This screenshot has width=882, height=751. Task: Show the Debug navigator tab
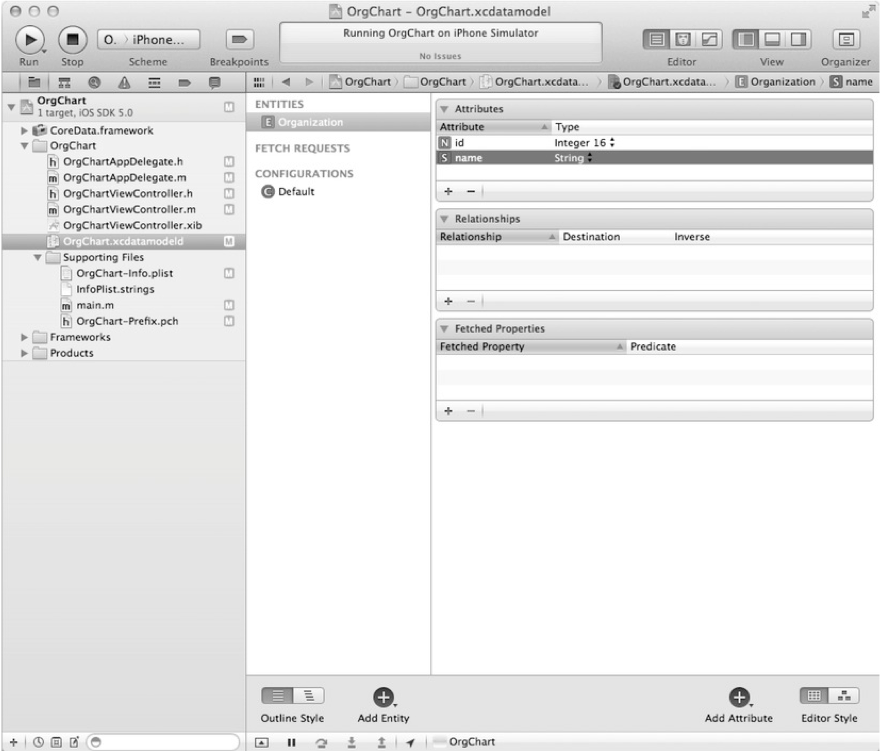[x=154, y=83]
